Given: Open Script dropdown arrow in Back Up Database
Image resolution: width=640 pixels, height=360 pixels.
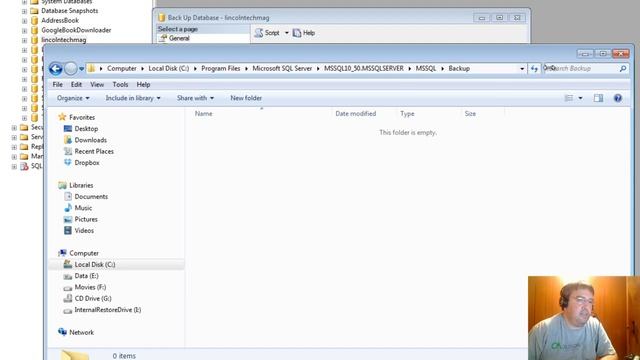Looking at the screenshot, I should [x=287, y=33].
